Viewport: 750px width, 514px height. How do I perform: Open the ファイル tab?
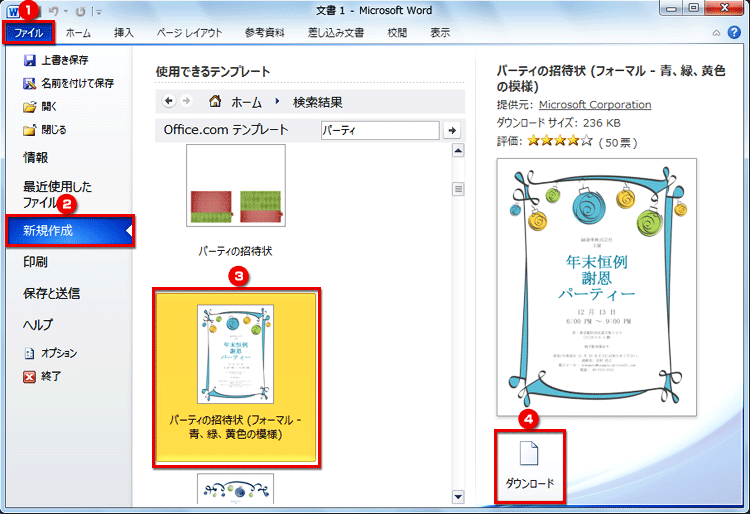click(x=29, y=33)
